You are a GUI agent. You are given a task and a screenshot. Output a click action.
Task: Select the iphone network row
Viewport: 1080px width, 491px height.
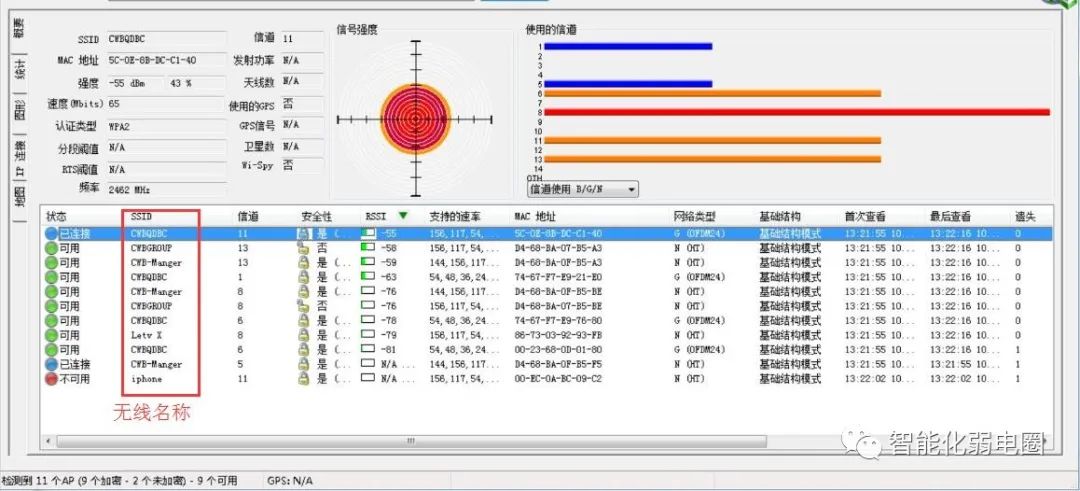tap(548, 379)
